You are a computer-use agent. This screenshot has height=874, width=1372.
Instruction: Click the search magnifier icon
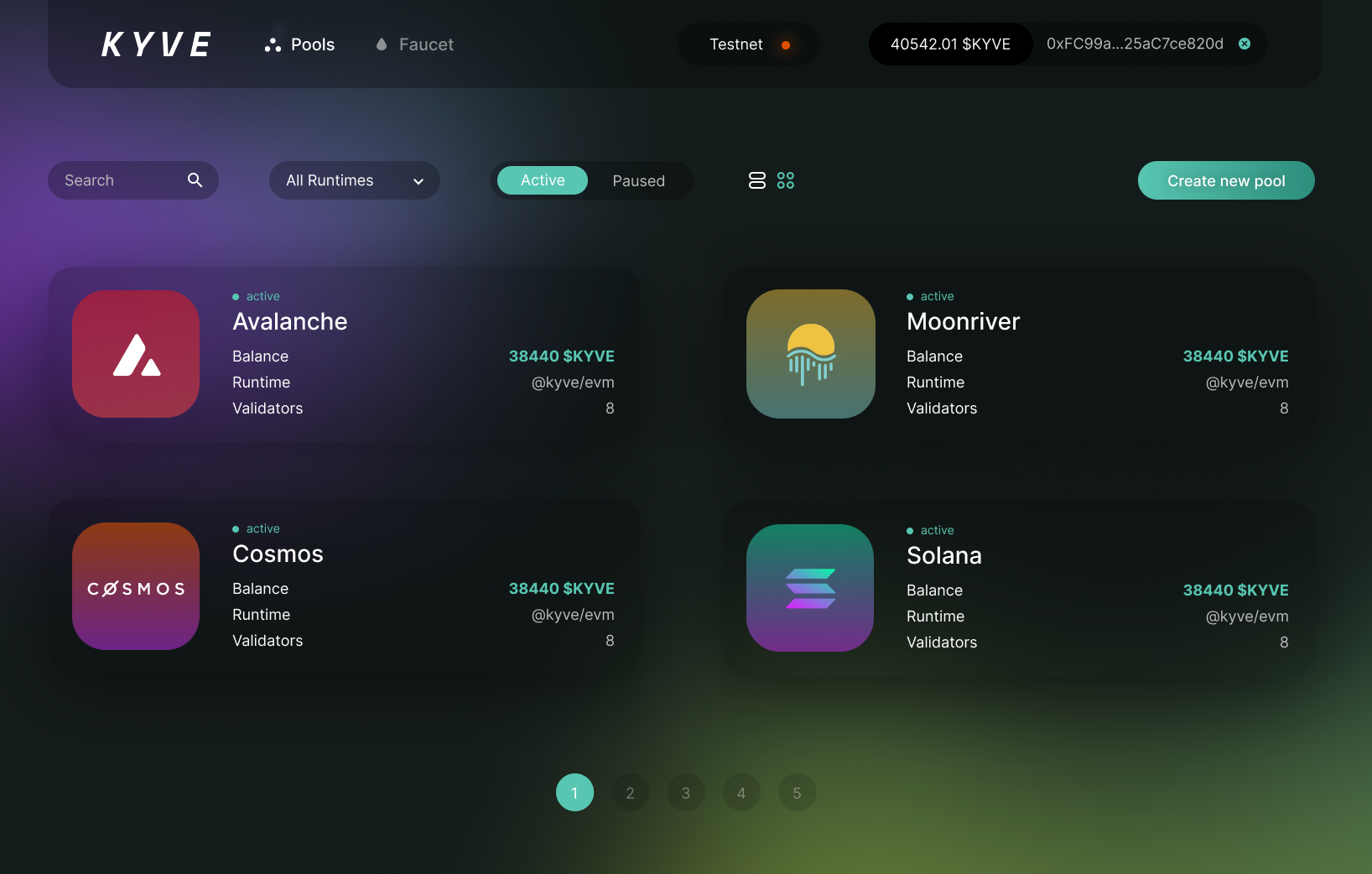coord(195,180)
